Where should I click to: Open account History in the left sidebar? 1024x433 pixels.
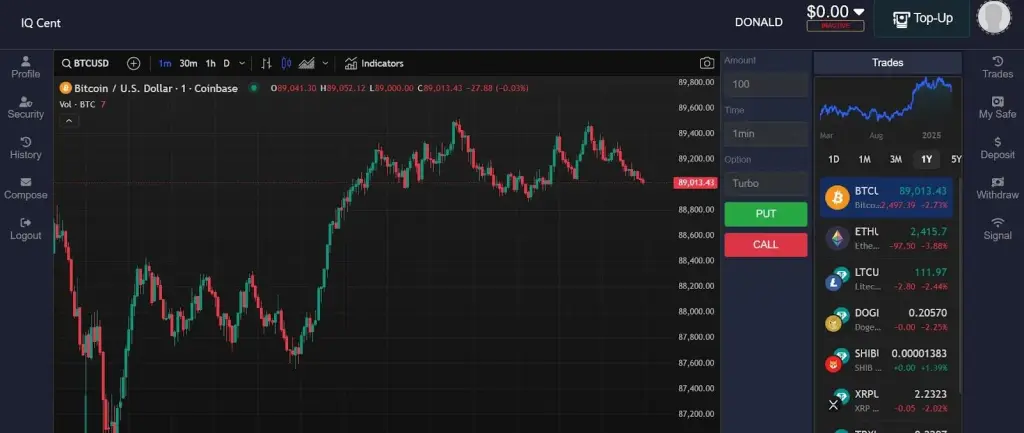point(25,148)
